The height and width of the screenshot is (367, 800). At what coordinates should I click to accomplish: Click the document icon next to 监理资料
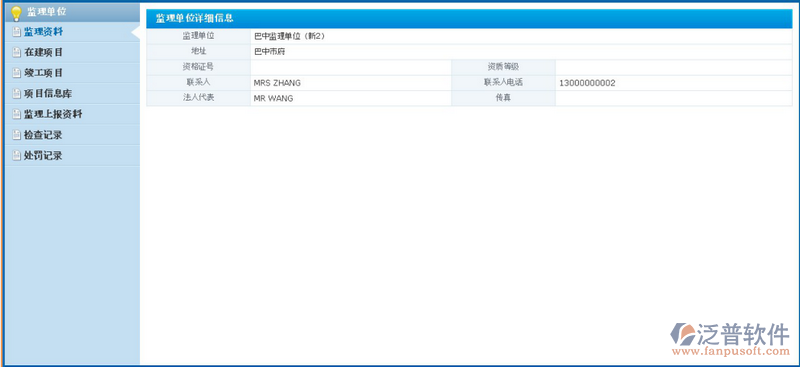tap(16, 32)
